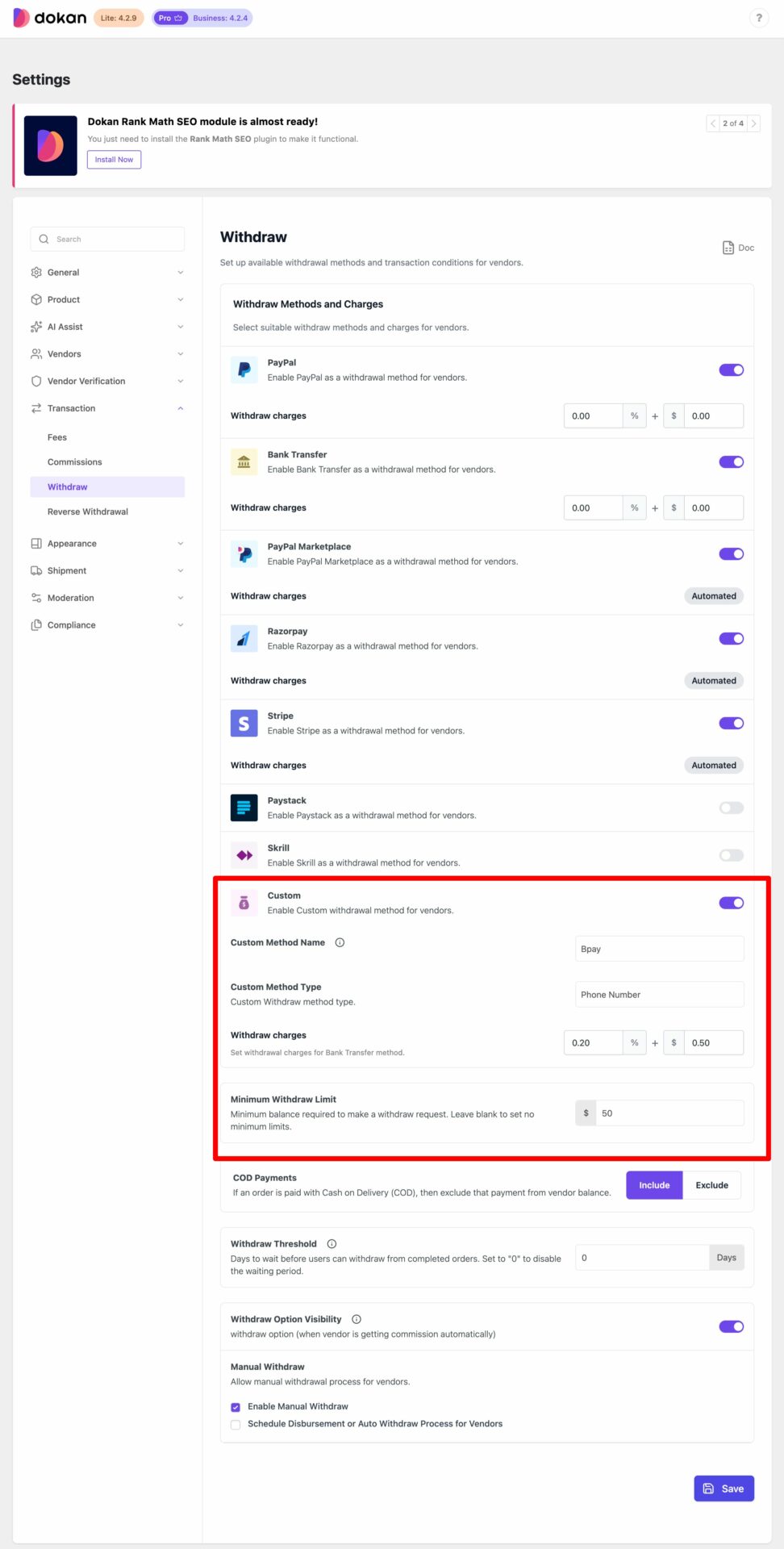Click the Paystack logo icon

pos(244,808)
